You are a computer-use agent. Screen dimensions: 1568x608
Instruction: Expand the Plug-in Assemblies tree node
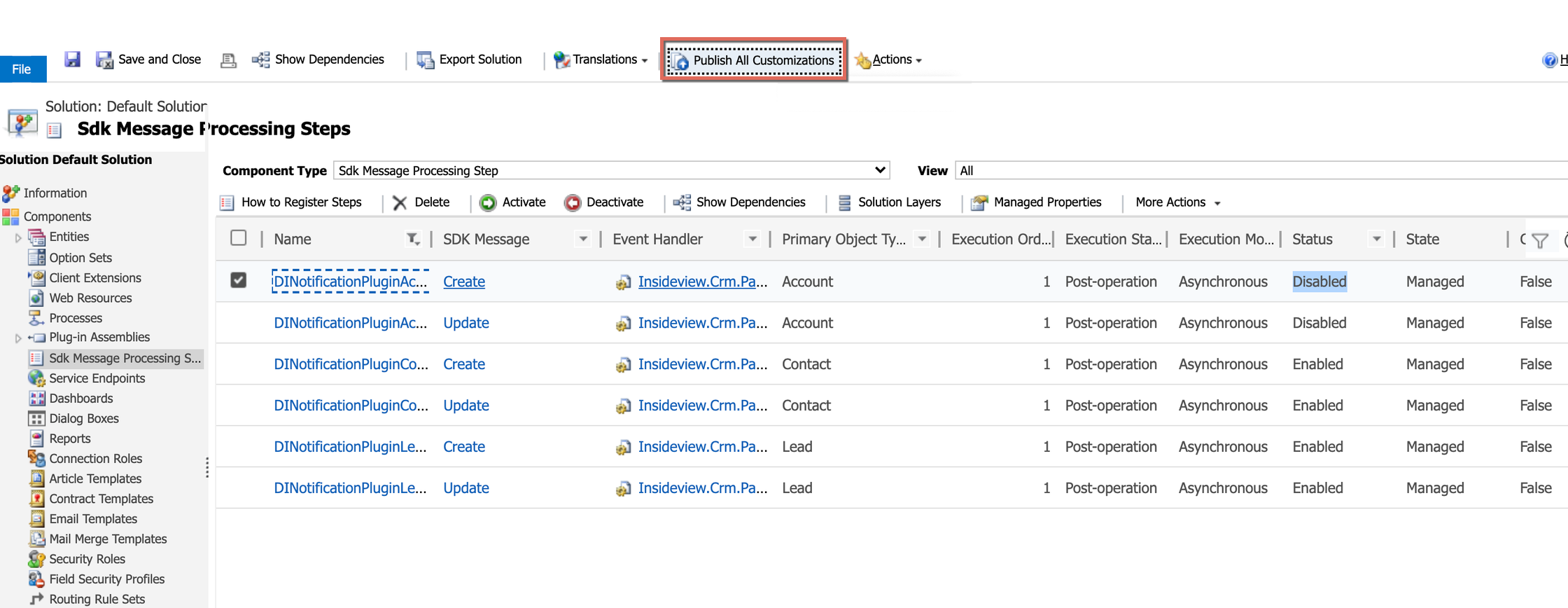tap(18, 338)
